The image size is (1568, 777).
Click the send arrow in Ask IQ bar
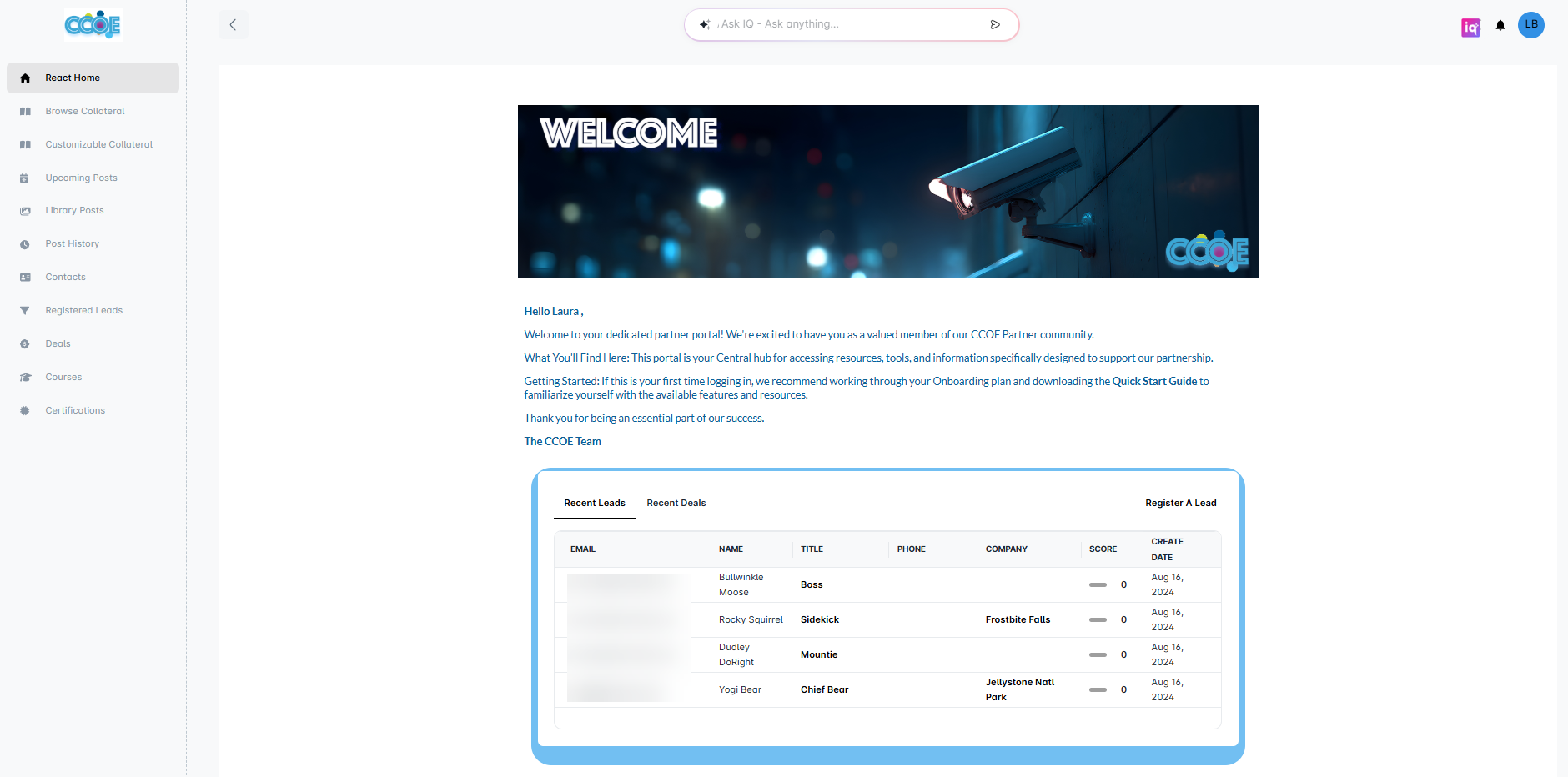(x=995, y=25)
